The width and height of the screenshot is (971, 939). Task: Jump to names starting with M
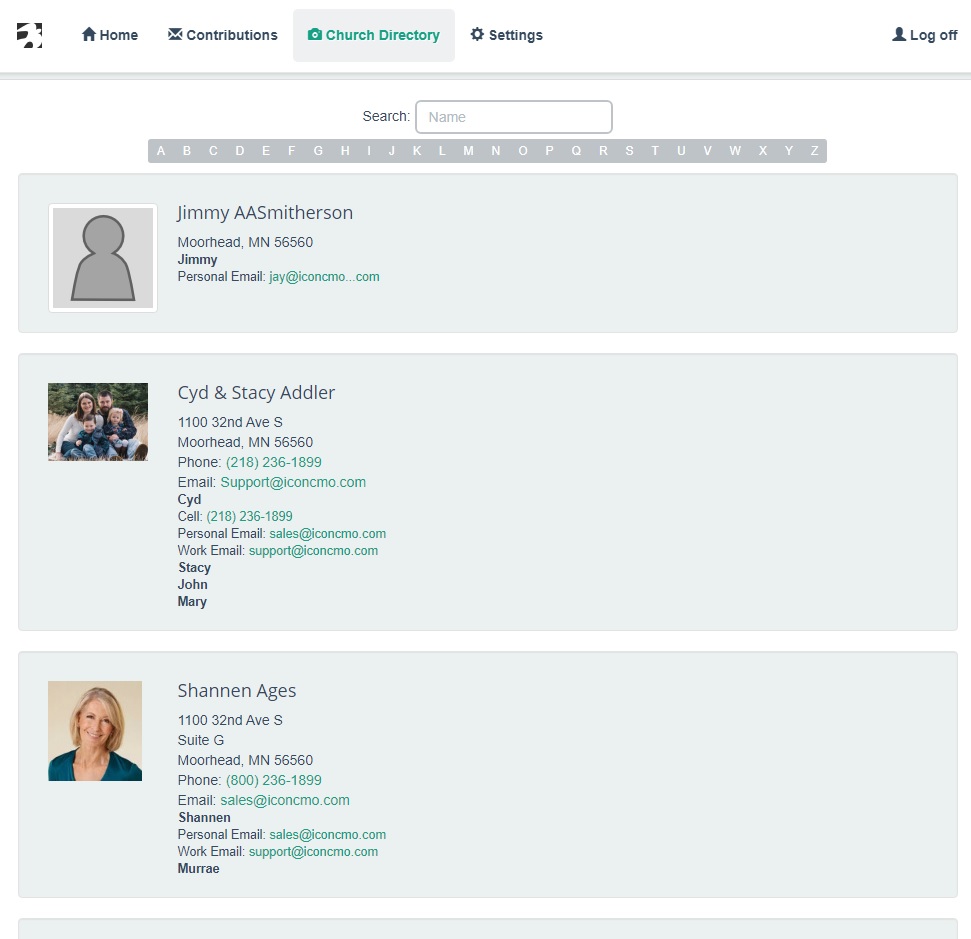tap(468, 151)
